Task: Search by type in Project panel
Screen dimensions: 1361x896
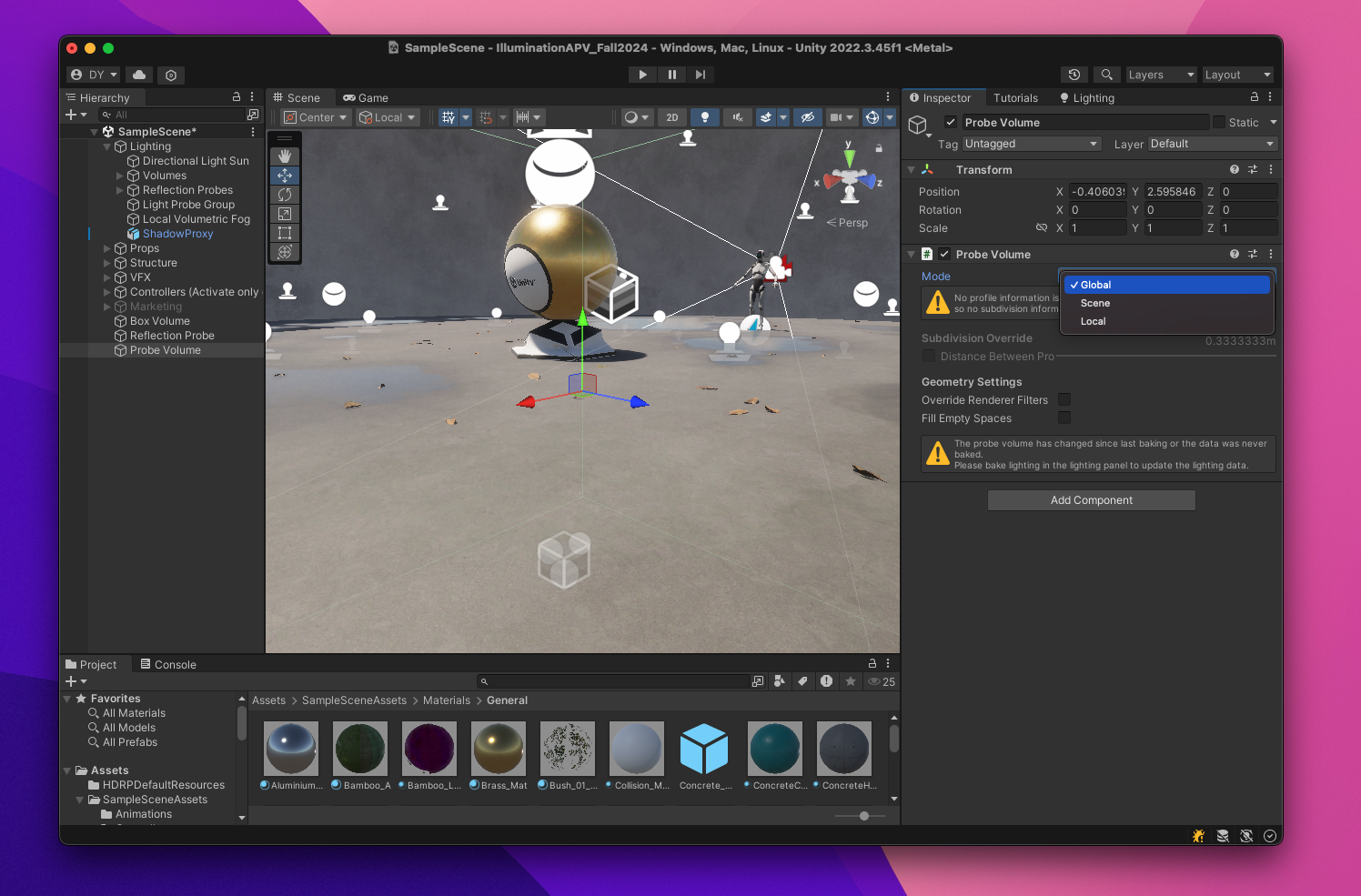Action: point(780,681)
